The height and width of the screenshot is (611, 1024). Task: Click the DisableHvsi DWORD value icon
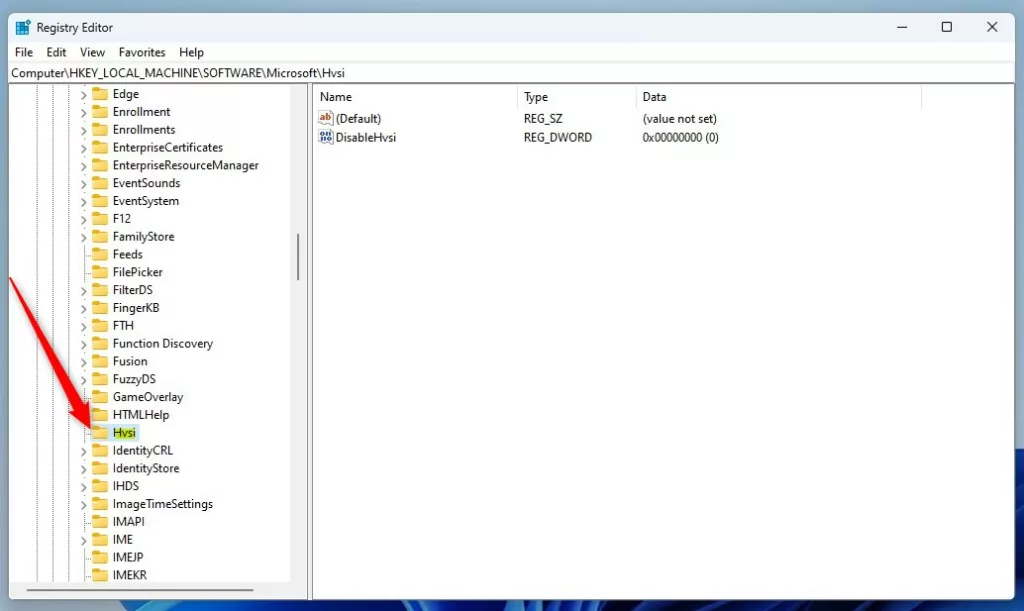click(x=325, y=137)
